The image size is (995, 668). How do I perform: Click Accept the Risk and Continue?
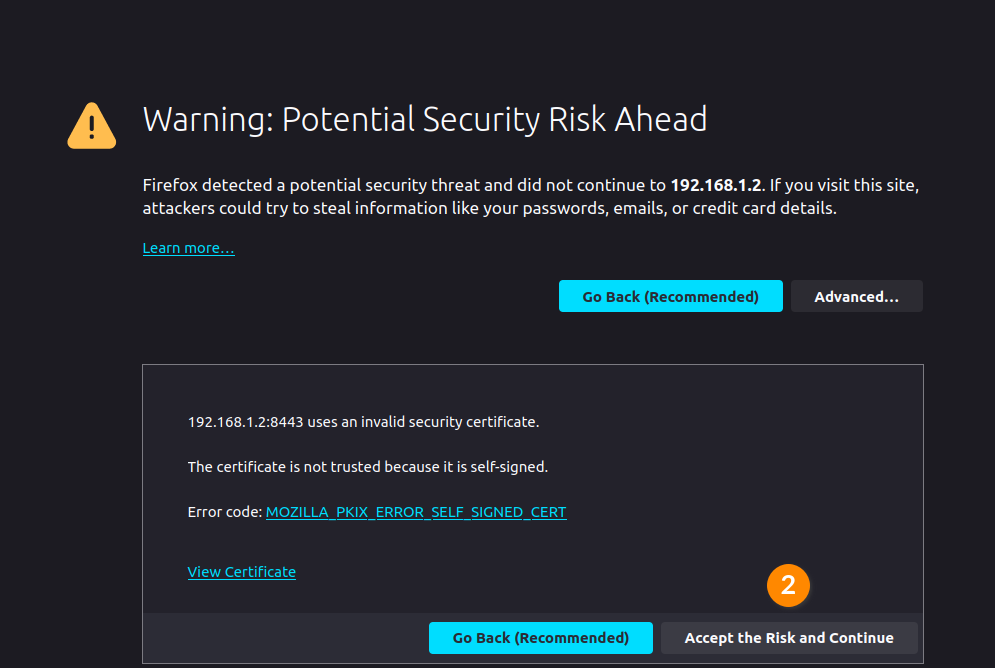[x=789, y=638]
